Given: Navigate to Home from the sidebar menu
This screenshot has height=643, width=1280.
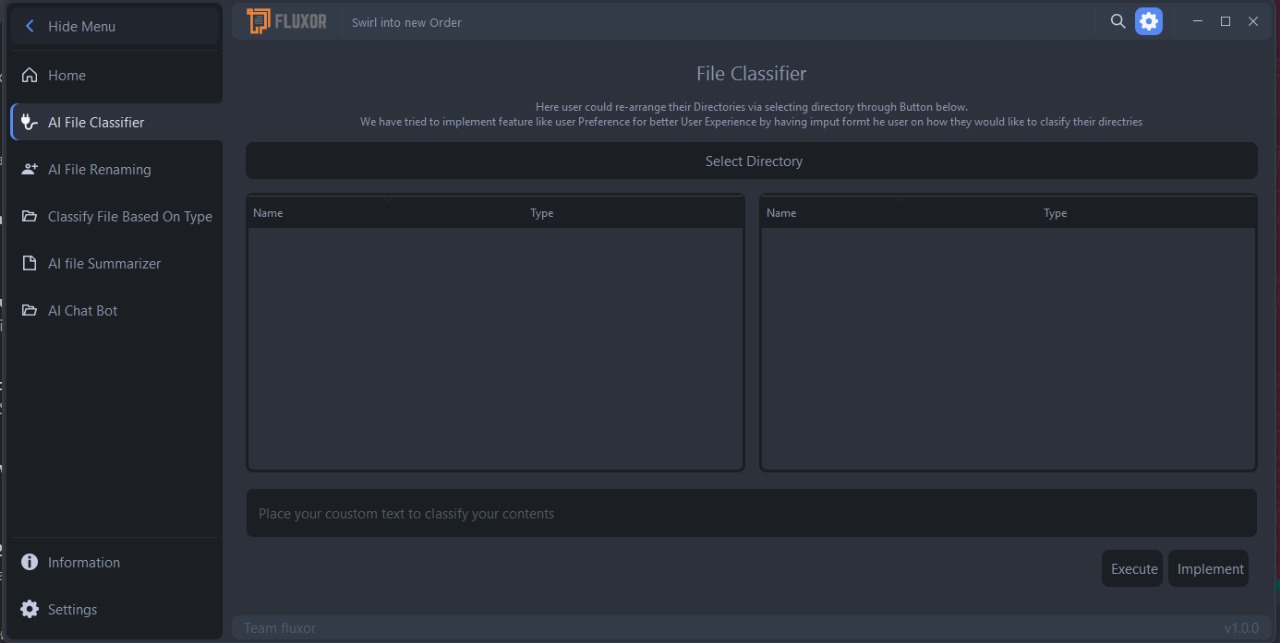Looking at the screenshot, I should coord(66,75).
